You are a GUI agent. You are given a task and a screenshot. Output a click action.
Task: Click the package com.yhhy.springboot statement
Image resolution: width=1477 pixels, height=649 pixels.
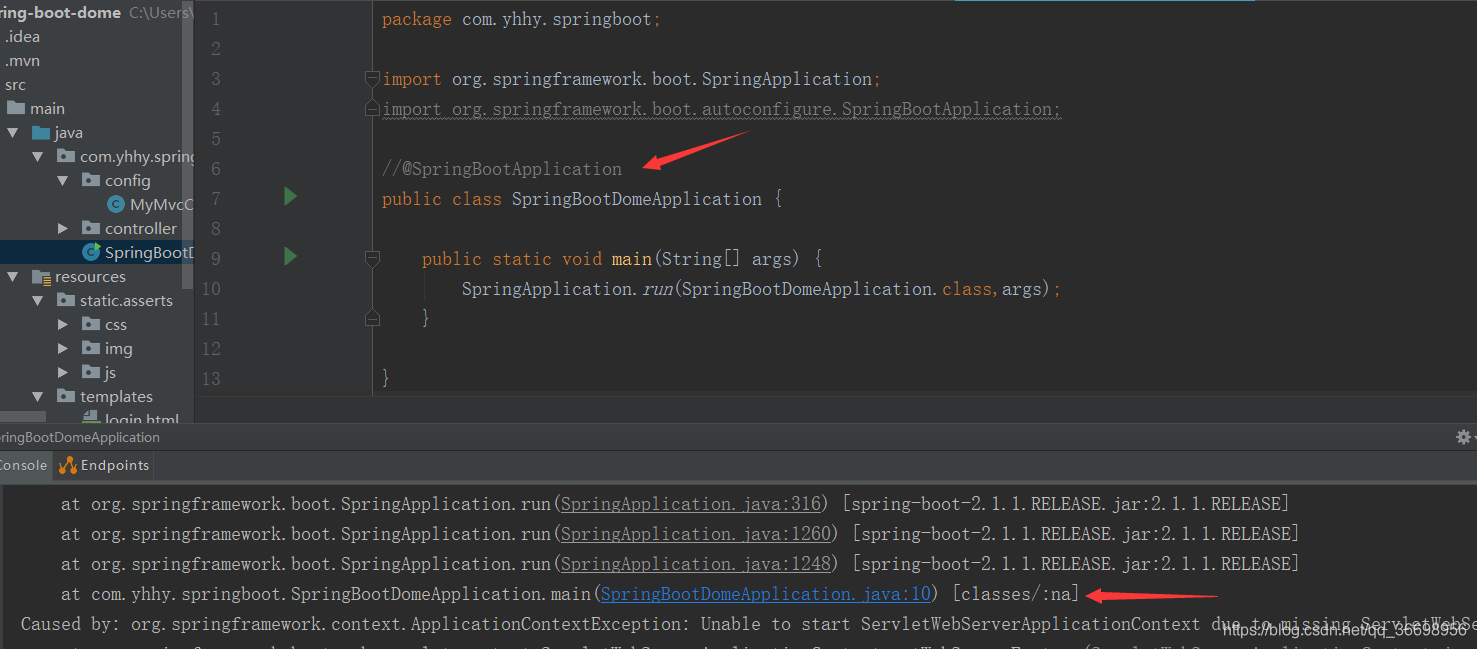tap(521, 19)
